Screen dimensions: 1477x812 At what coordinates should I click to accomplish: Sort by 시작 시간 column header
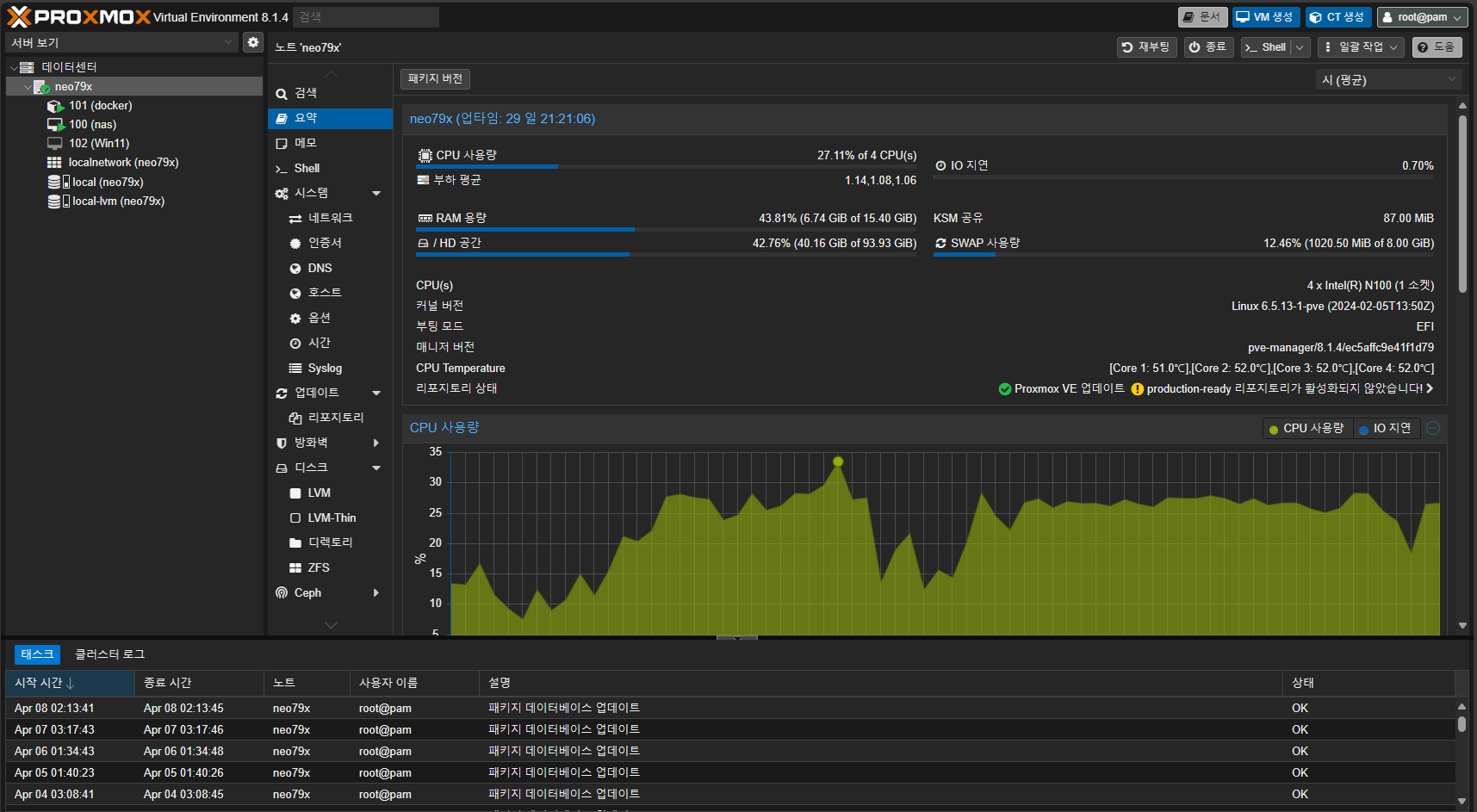(x=70, y=683)
